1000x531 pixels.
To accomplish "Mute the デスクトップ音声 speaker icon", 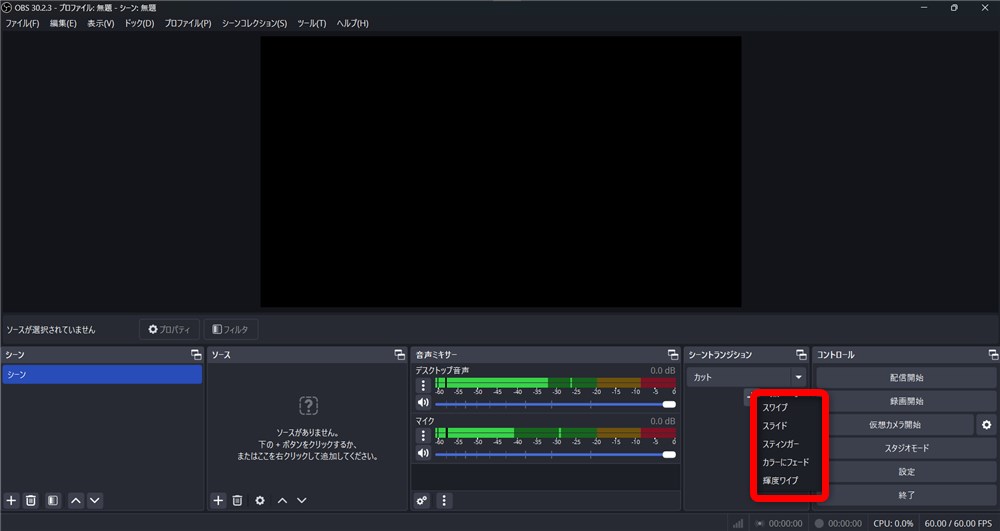I will (x=423, y=403).
